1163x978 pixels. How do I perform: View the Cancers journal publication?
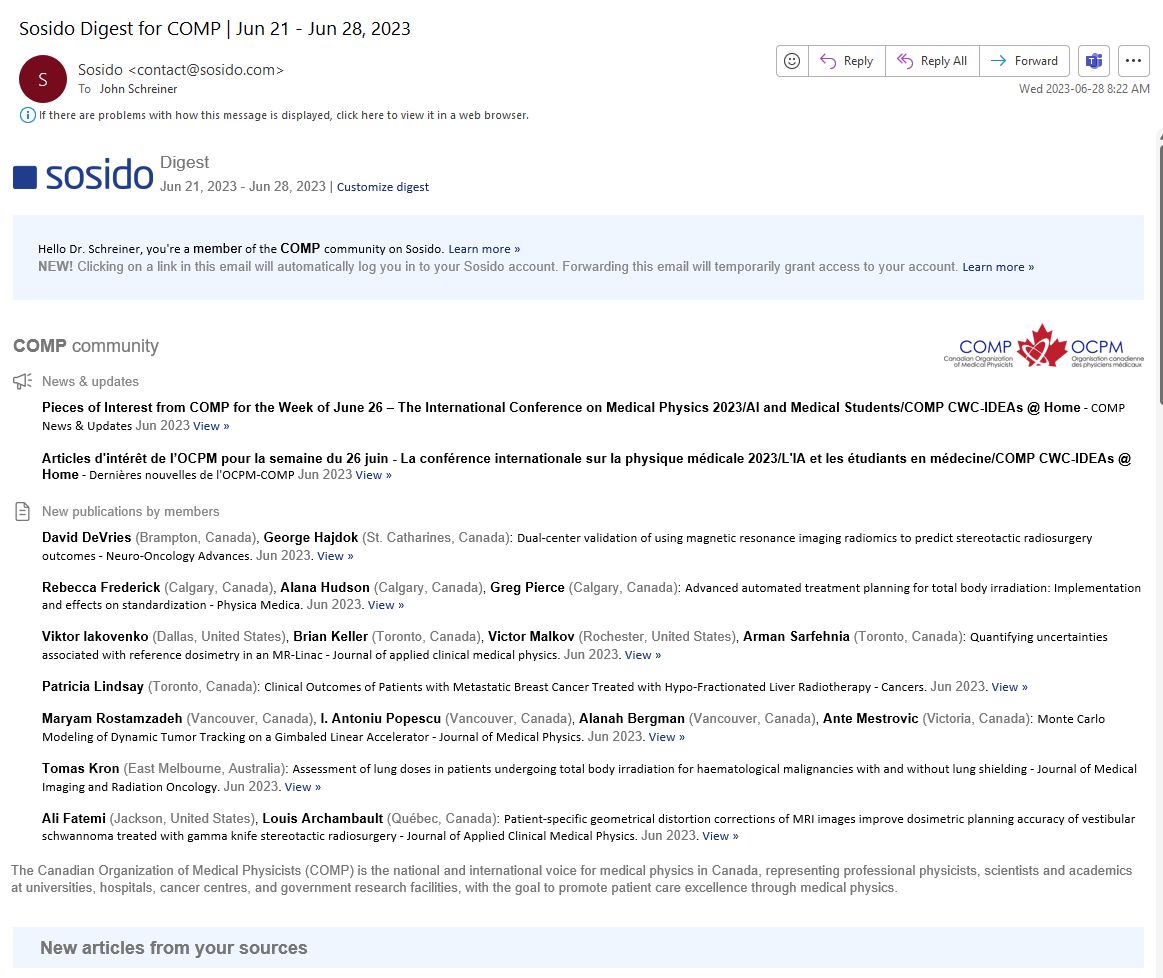1009,687
